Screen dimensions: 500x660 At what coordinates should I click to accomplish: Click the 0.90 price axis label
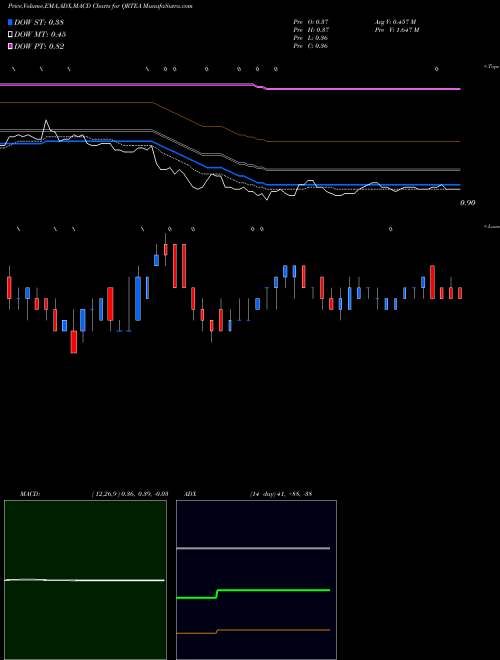468,203
